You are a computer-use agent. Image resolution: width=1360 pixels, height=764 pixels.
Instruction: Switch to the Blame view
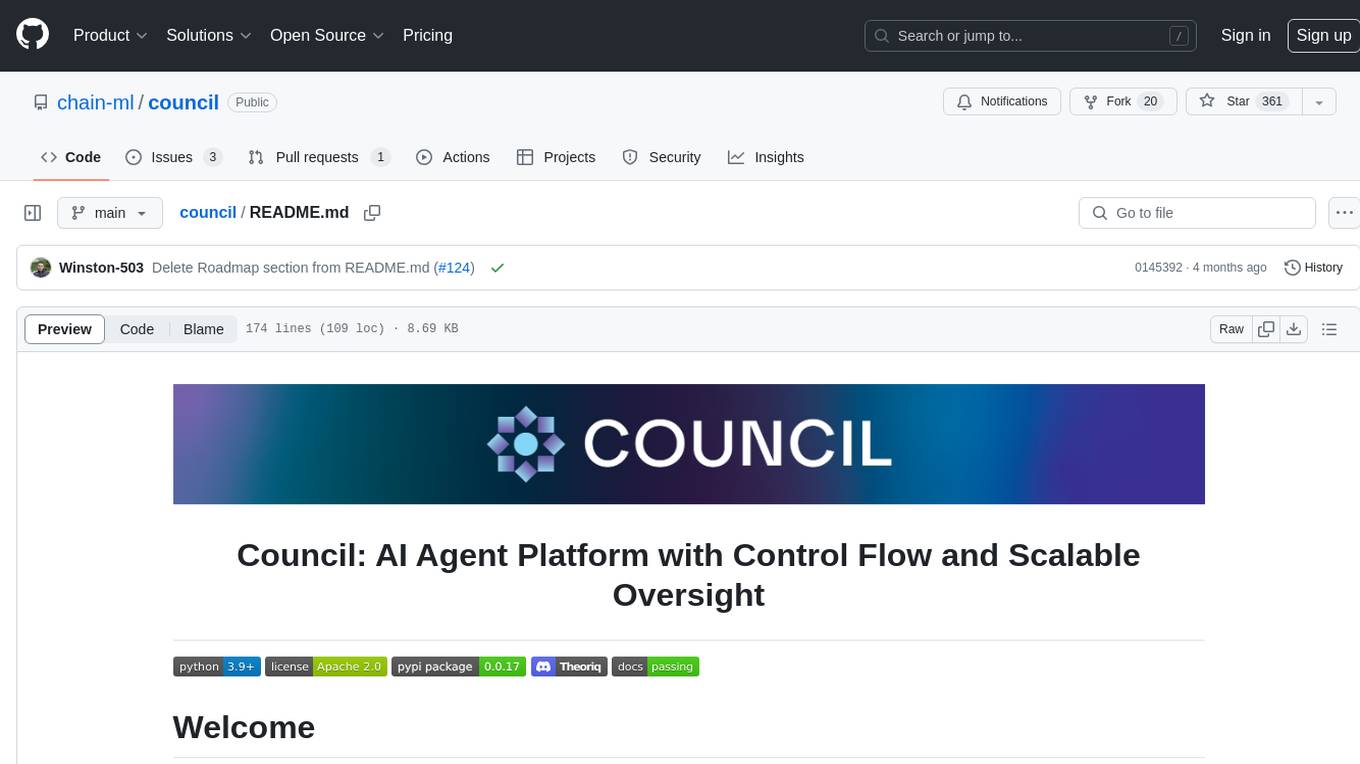click(203, 329)
